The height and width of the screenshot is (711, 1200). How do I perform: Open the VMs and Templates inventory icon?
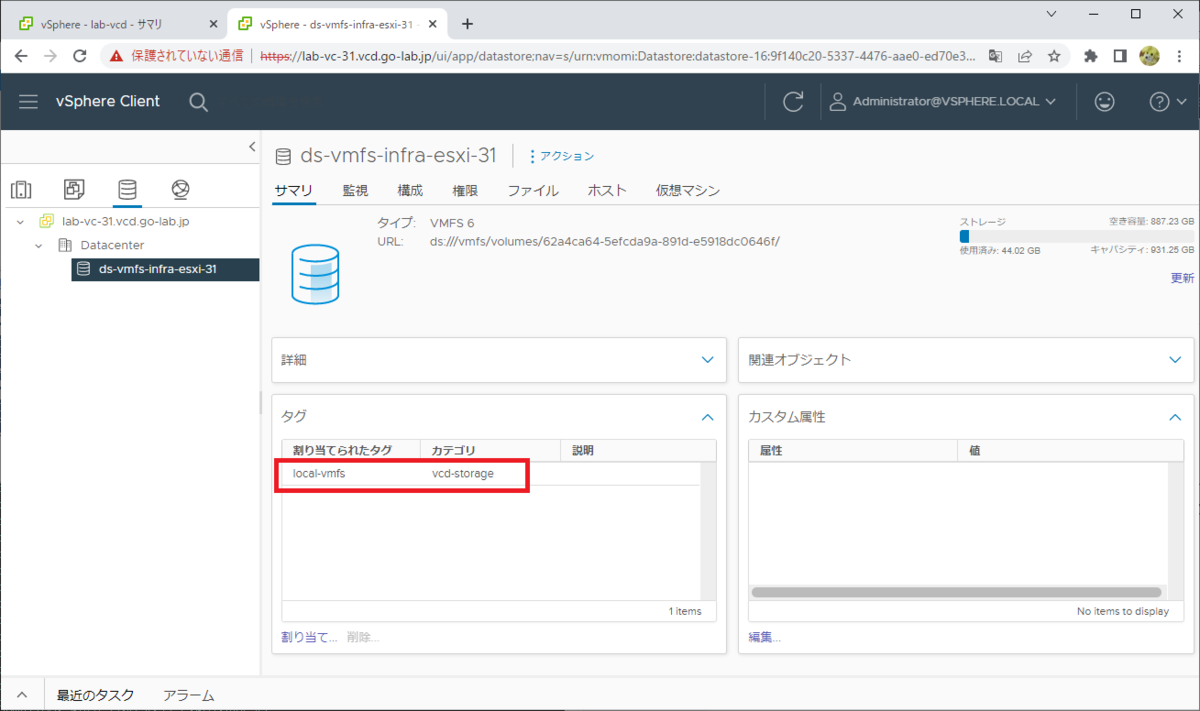pos(73,189)
